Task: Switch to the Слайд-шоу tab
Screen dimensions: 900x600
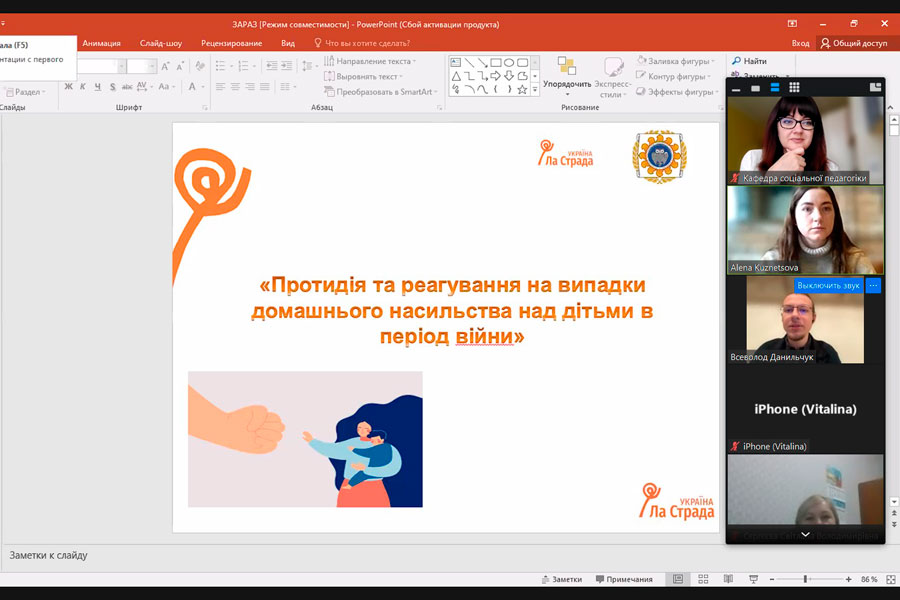Action: (160, 43)
